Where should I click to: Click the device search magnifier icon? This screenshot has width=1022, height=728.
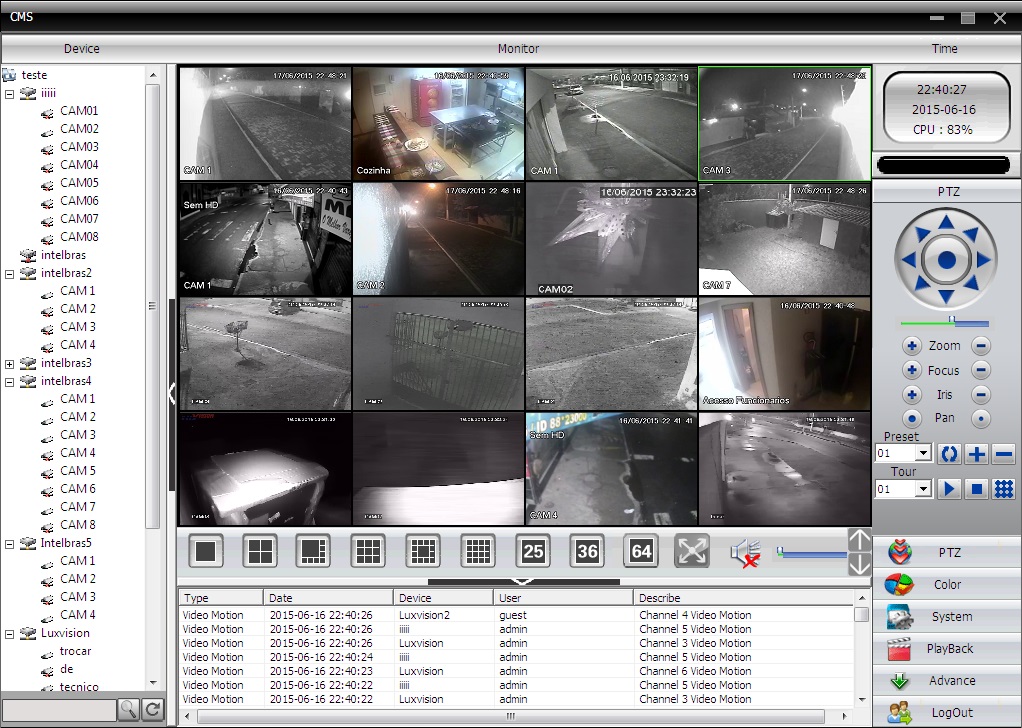pyautogui.click(x=128, y=709)
